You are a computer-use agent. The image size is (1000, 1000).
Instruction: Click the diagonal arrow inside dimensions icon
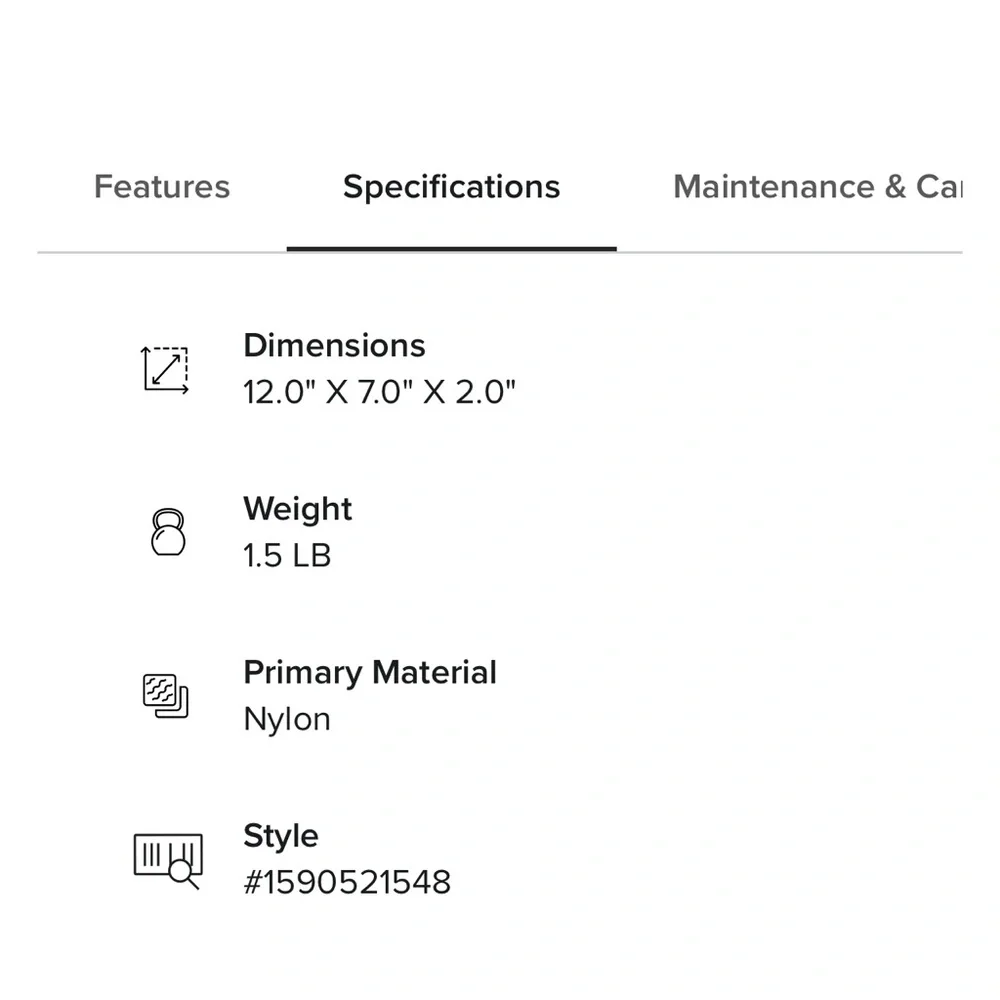click(166, 370)
